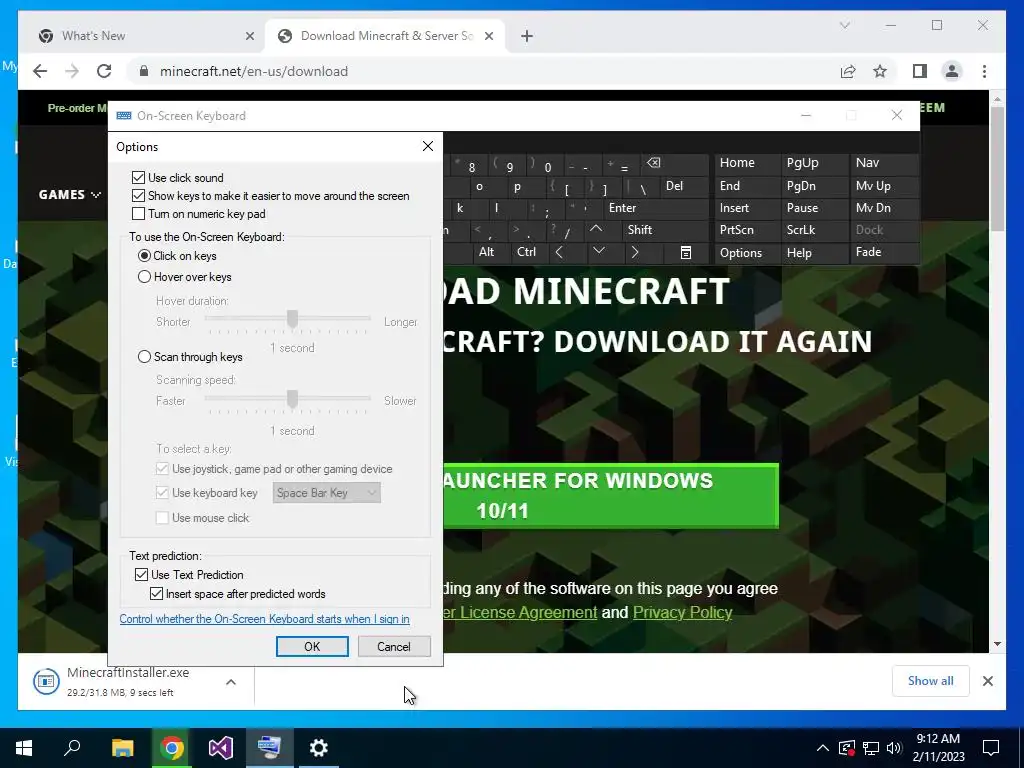Viewport: 1024px width, 768px height.
Task: Expand the GAMES menu on Minecraft site
Action: click(x=70, y=195)
